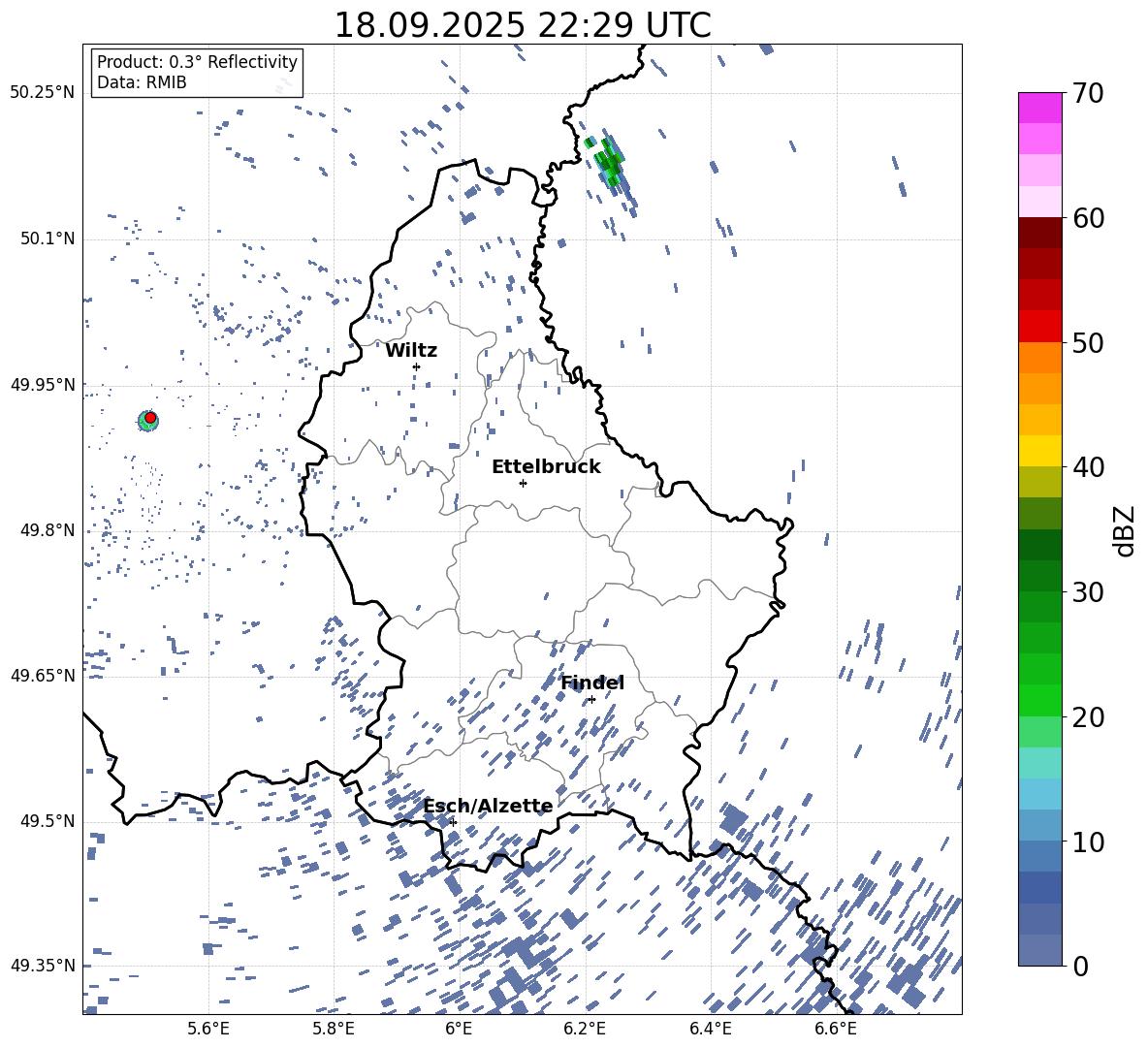The width and height of the screenshot is (1148, 1048).
Task: Click the 49.5°N latitude label
Action: pyautogui.click(x=47, y=821)
